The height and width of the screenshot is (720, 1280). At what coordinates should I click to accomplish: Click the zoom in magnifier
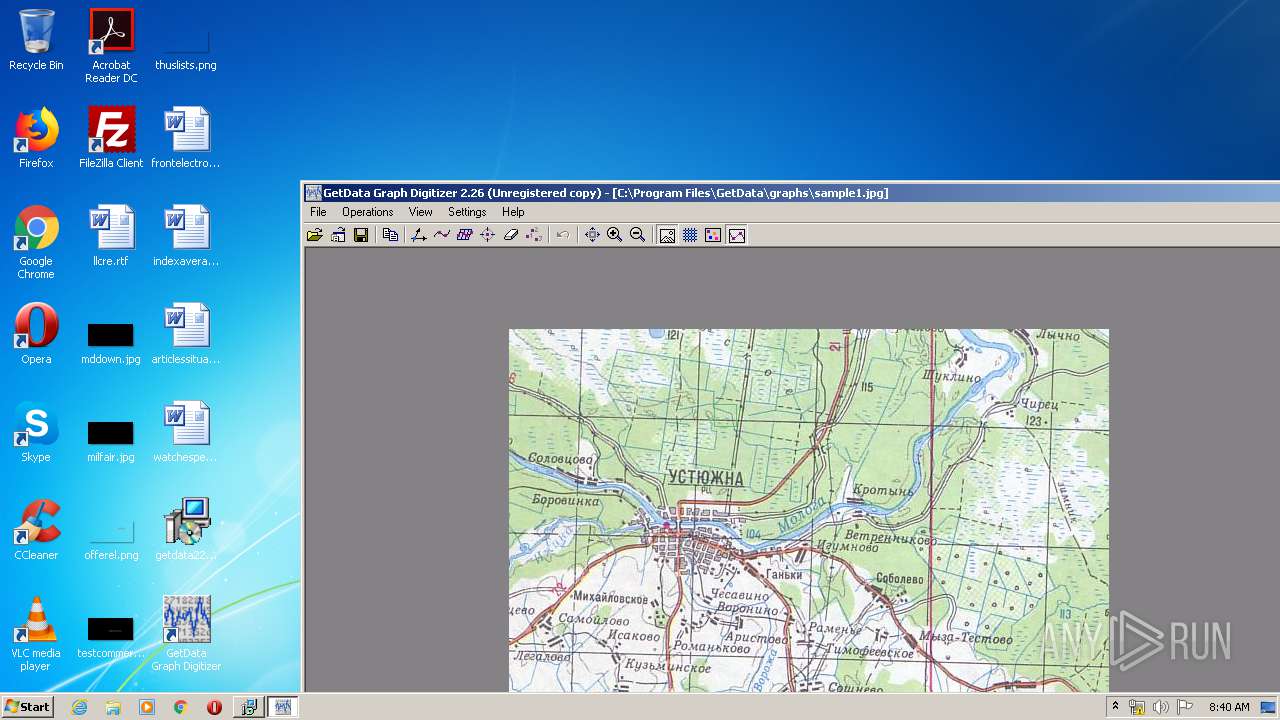point(614,235)
